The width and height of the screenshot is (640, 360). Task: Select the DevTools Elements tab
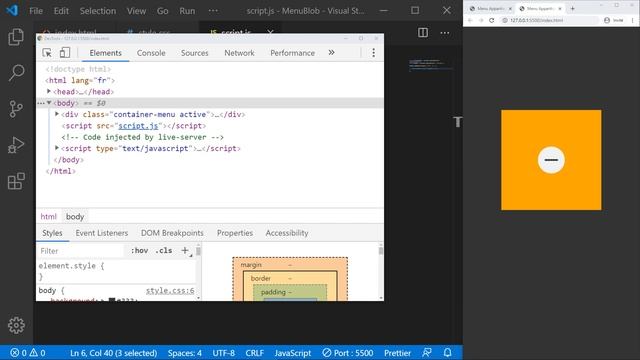[106, 53]
